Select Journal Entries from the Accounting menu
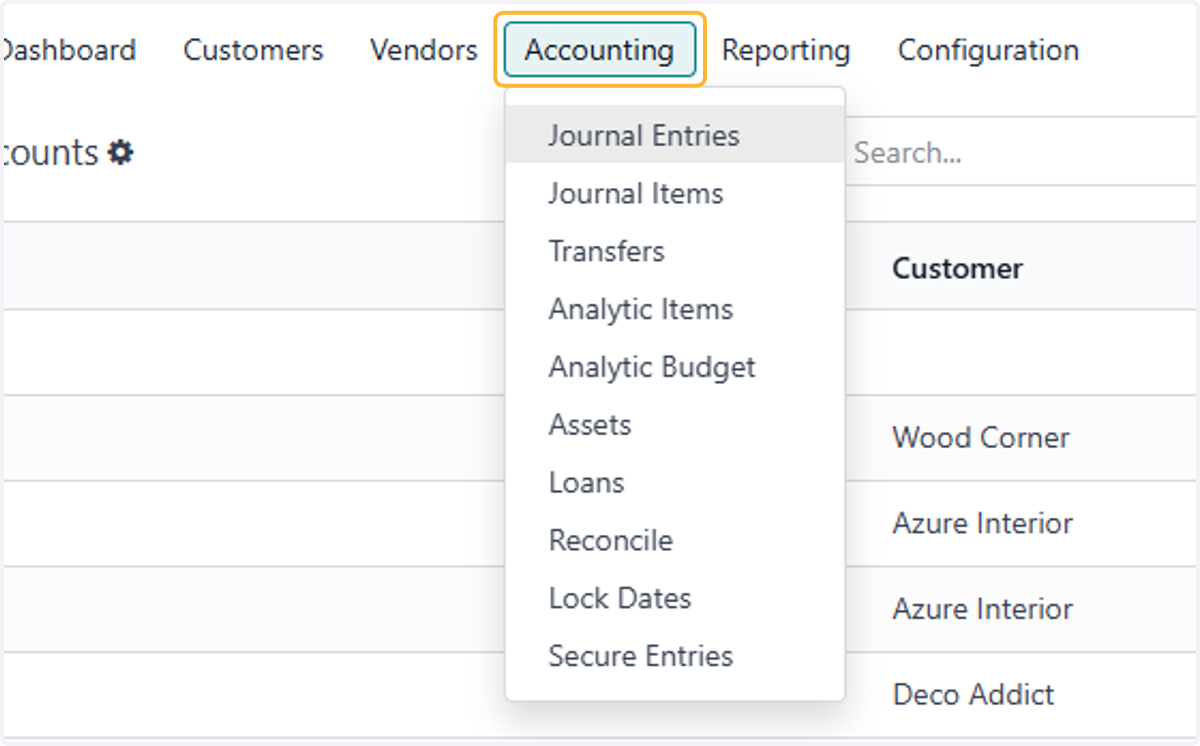 point(675,135)
